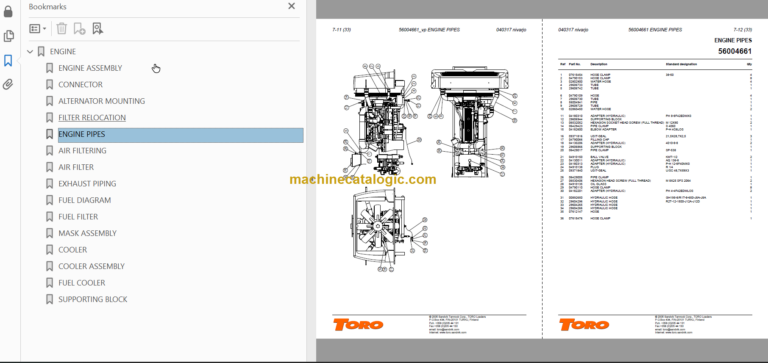The width and height of the screenshot is (768, 363).
Task: Click bookmark icon beside FILTER RELOCATION
Action: (49, 118)
